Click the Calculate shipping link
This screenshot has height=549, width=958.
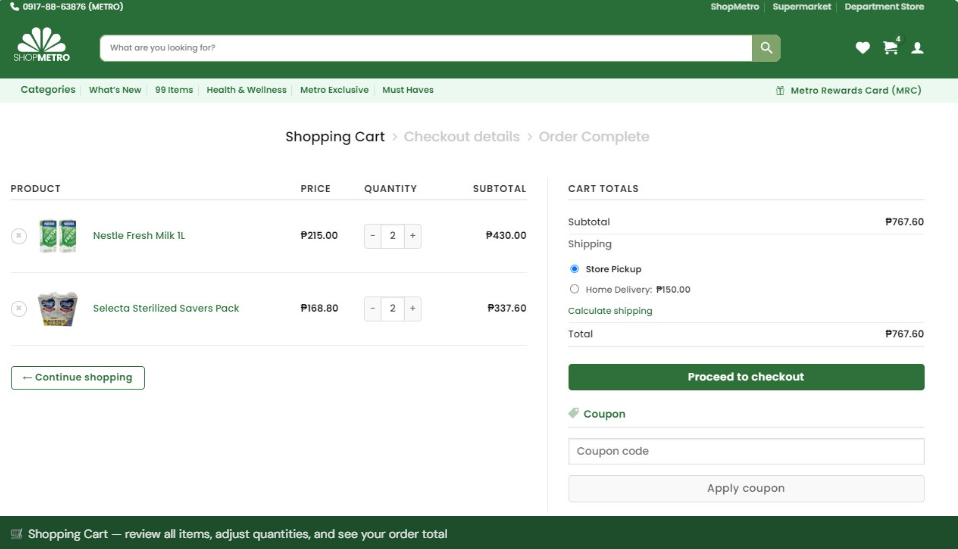click(610, 311)
